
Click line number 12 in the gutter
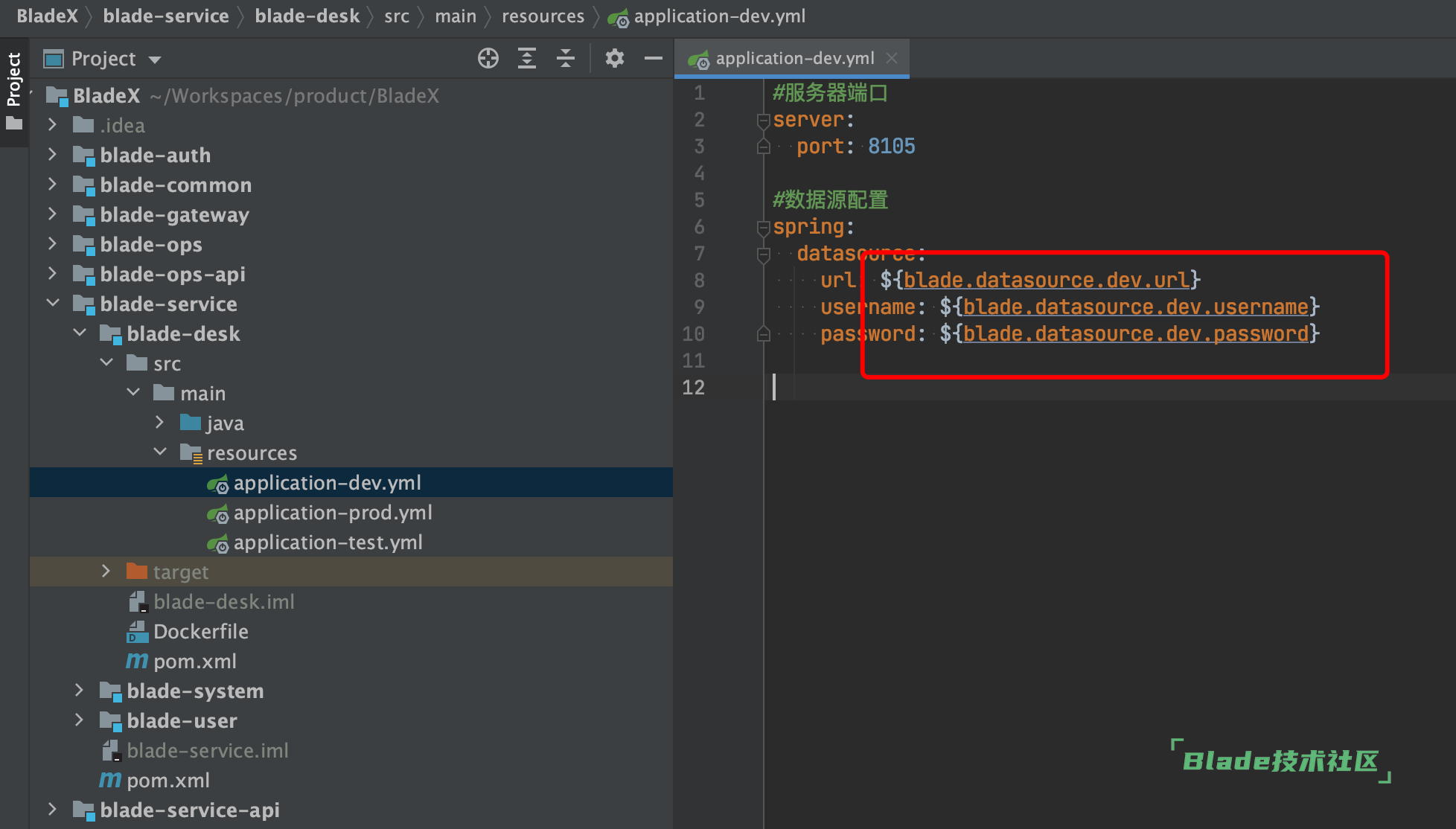tap(693, 388)
